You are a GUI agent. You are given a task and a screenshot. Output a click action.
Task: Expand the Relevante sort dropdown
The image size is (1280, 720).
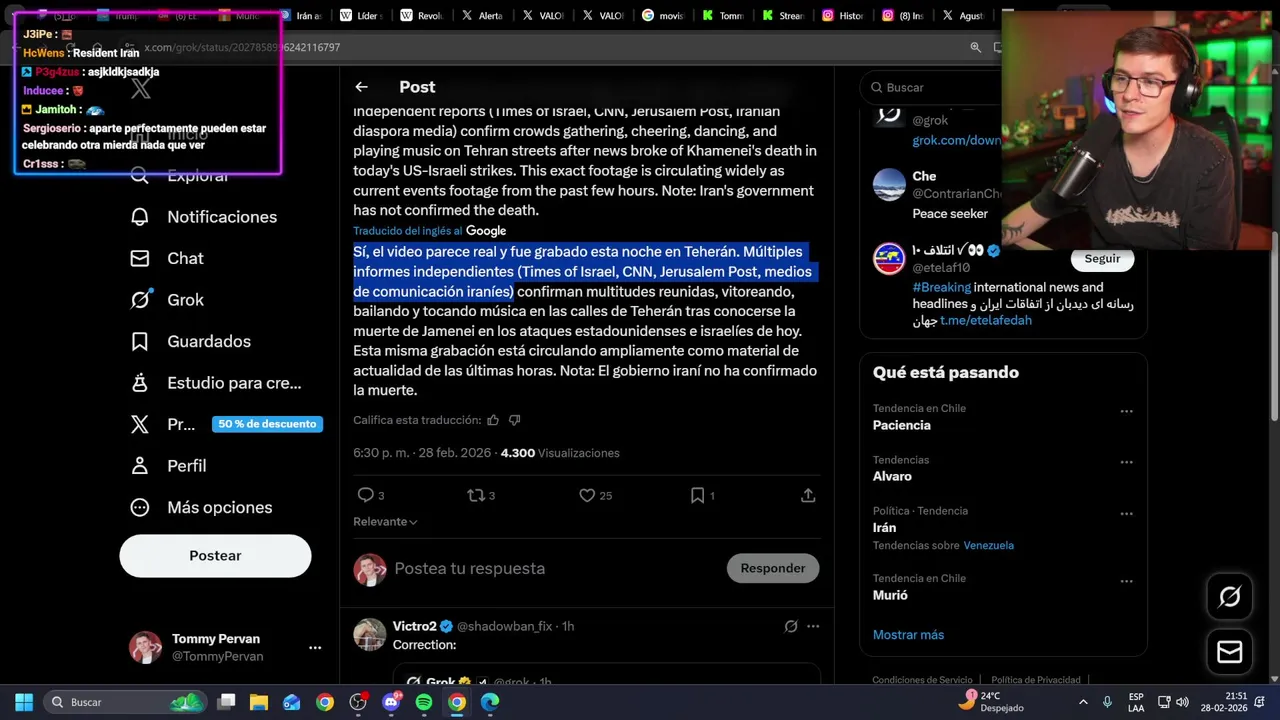pos(385,522)
